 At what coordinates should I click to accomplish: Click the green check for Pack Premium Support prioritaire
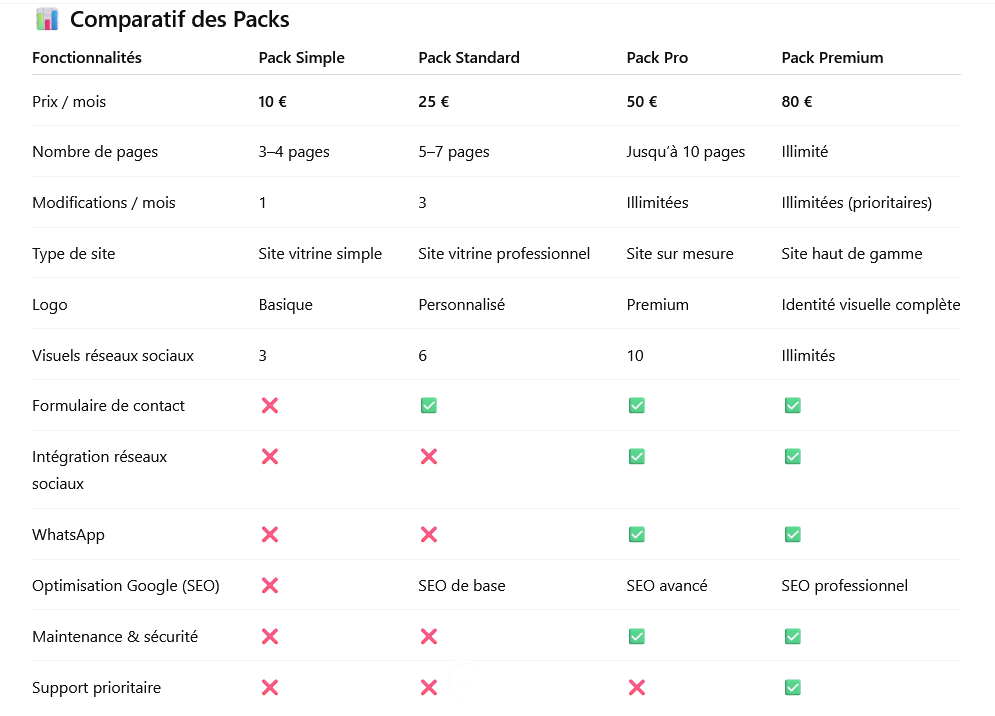(792, 687)
